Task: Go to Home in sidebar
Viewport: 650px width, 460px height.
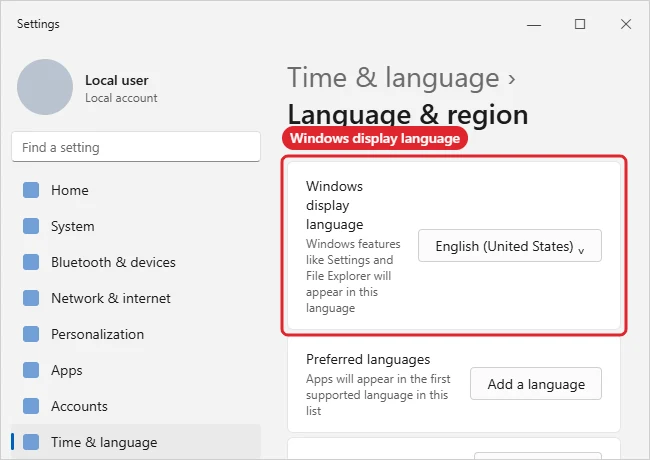Action: tap(136, 190)
